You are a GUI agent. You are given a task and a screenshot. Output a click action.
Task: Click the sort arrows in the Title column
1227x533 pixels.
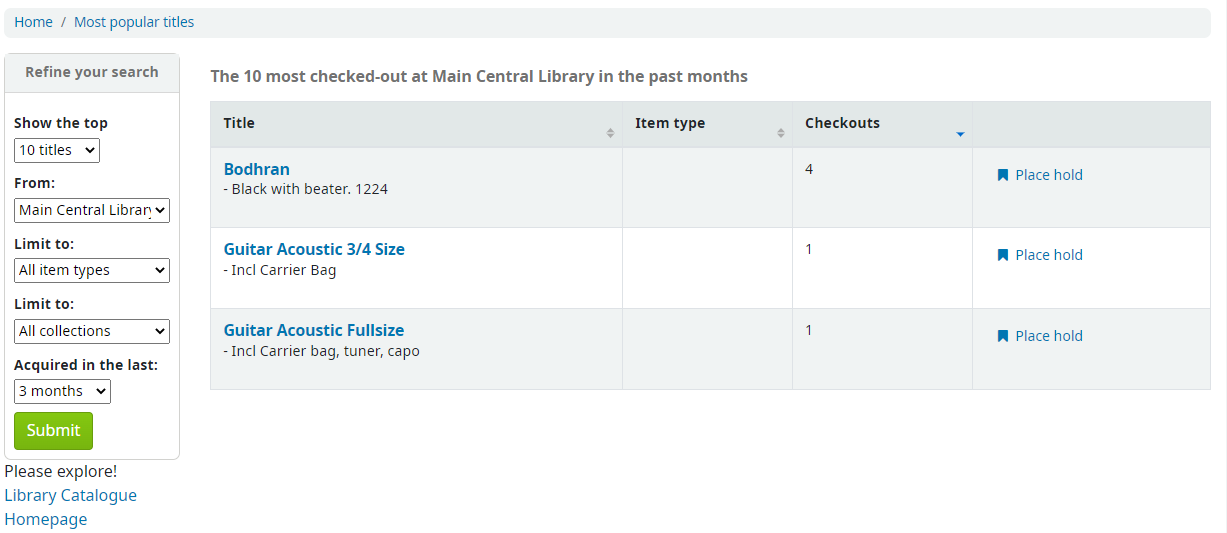pyautogui.click(x=610, y=133)
